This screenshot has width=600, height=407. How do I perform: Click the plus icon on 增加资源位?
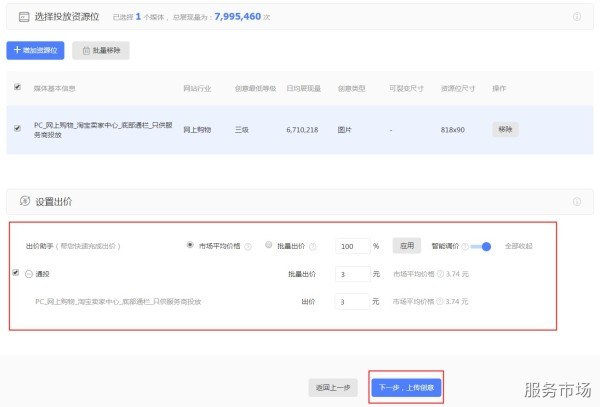click(x=17, y=50)
